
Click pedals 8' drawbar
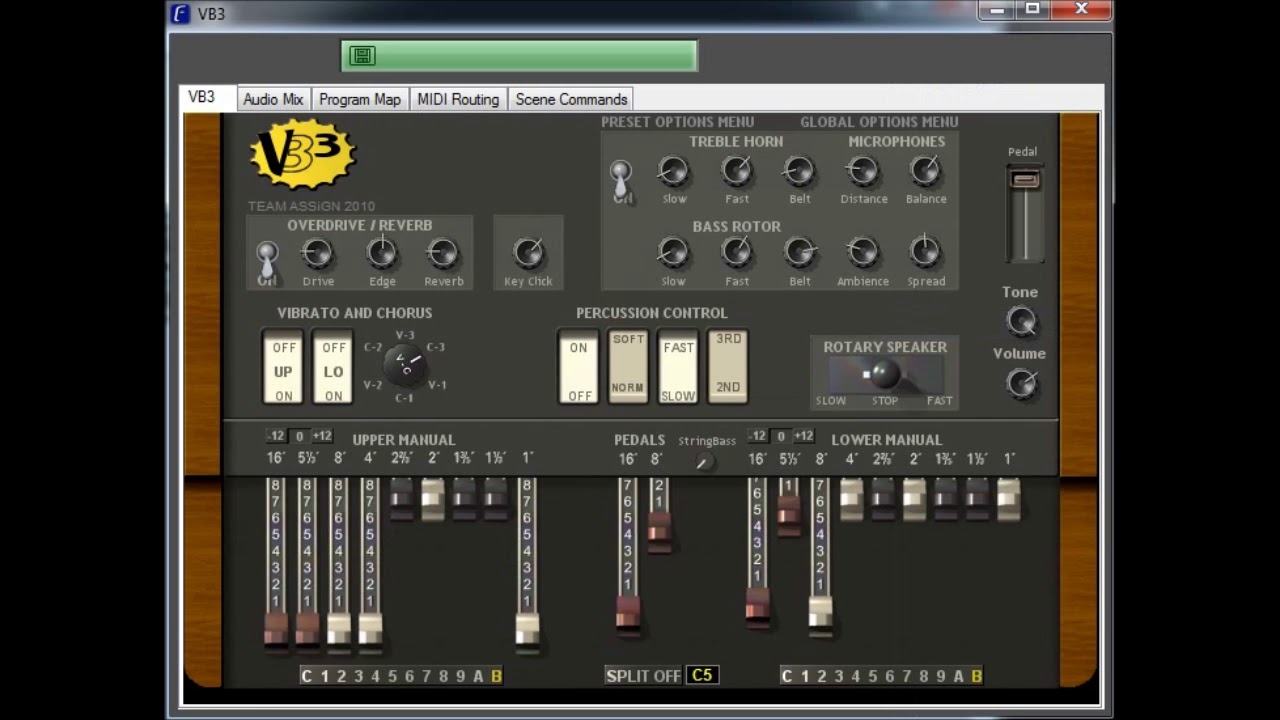click(x=659, y=530)
